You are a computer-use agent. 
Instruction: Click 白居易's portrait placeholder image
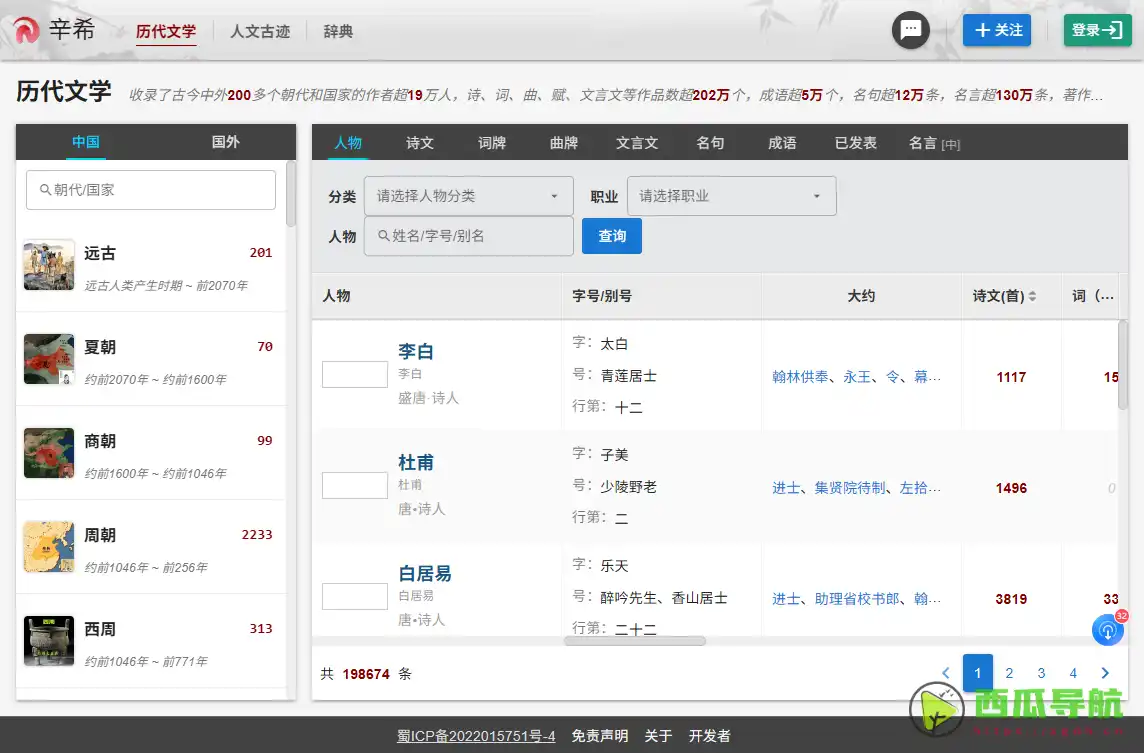(x=355, y=596)
